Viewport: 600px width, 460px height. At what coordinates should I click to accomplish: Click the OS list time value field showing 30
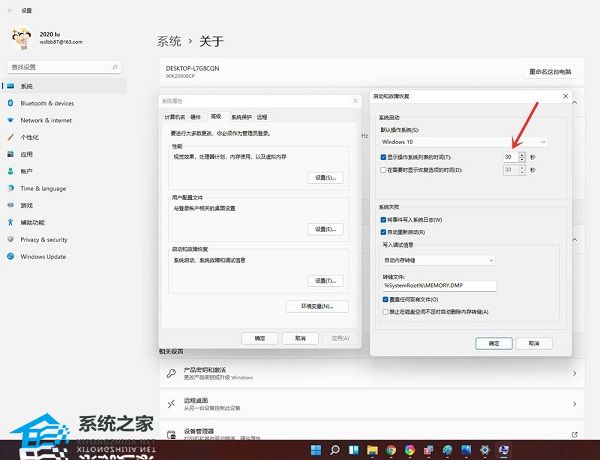[511, 157]
